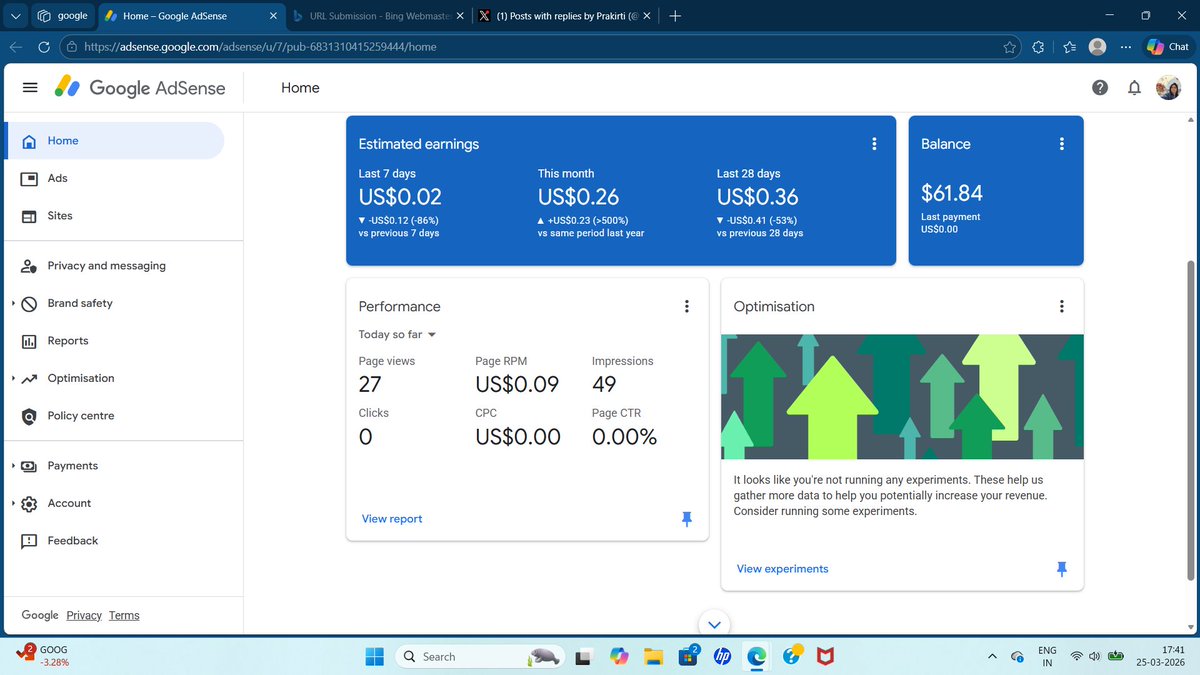Open Optimisation card three-dot menu
Screen dimensions: 1200x675
point(1062,307)
